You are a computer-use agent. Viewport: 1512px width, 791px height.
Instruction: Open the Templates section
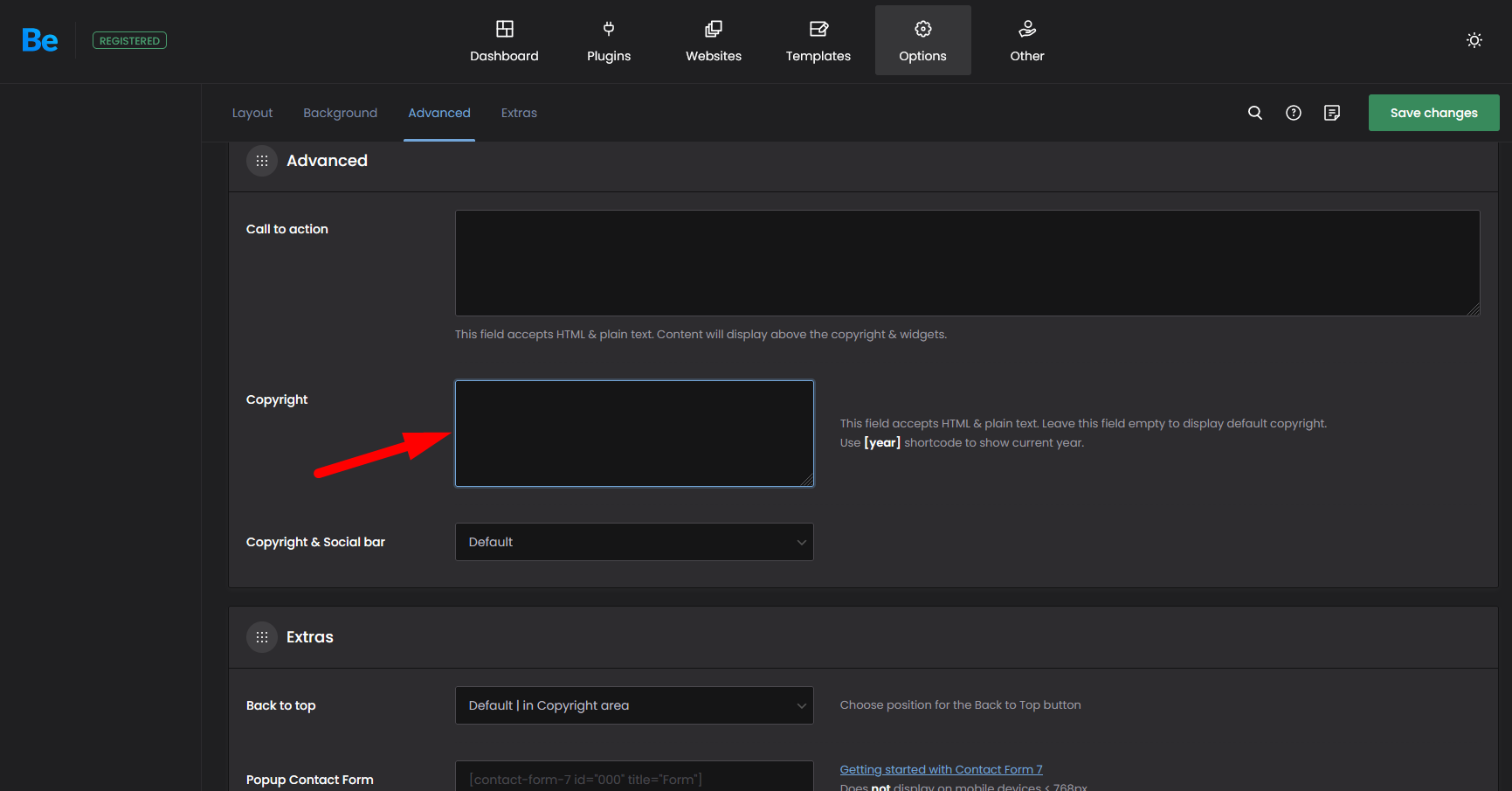coord(818,40)
